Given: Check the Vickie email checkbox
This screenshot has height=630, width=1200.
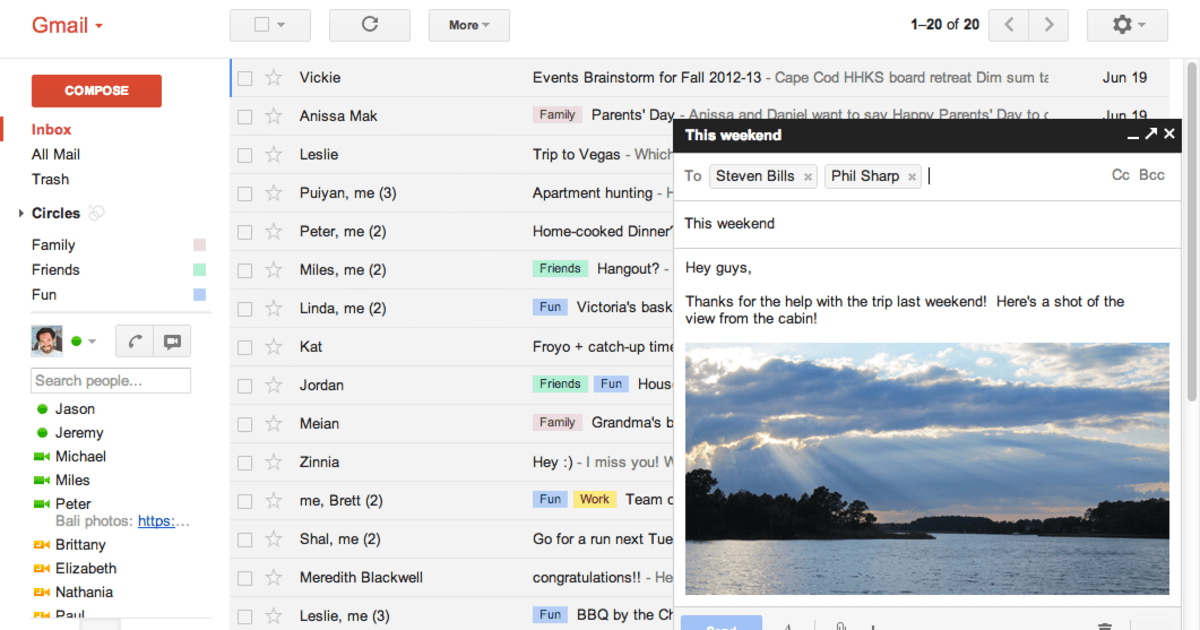Looking at the screenshot, I should point(245,78).
